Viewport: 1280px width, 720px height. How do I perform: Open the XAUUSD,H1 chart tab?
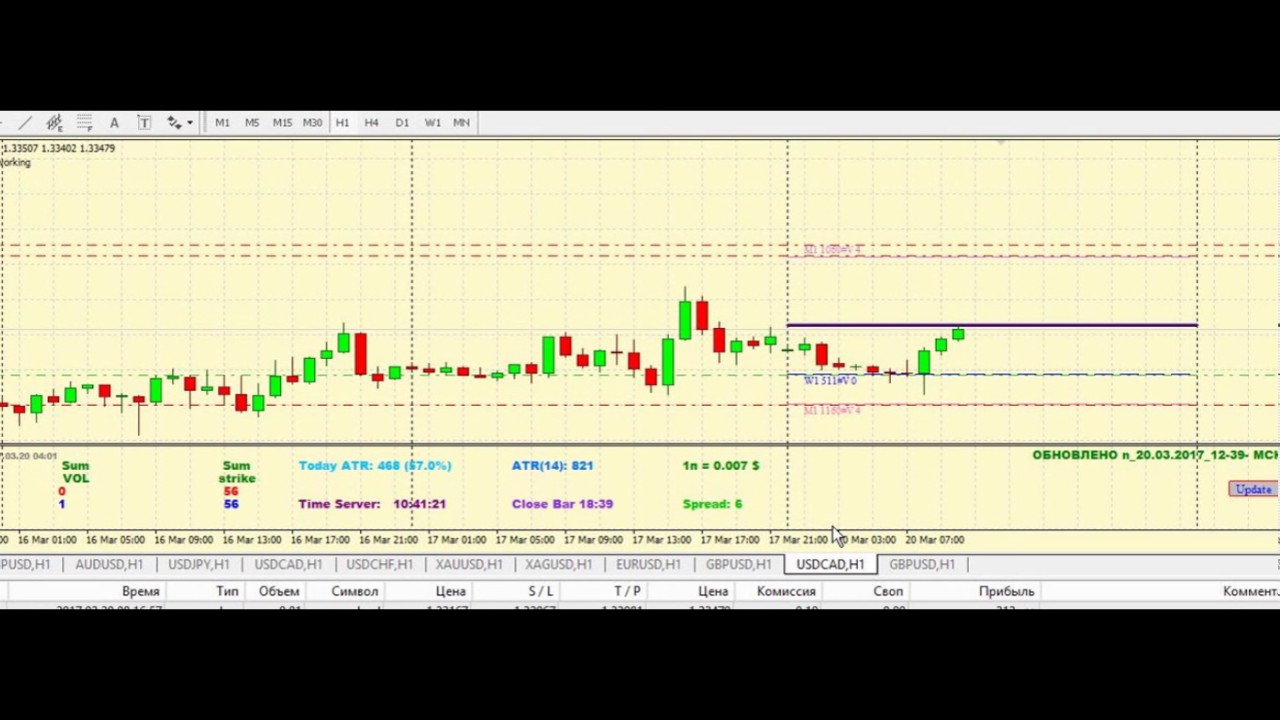coord(468,565)
